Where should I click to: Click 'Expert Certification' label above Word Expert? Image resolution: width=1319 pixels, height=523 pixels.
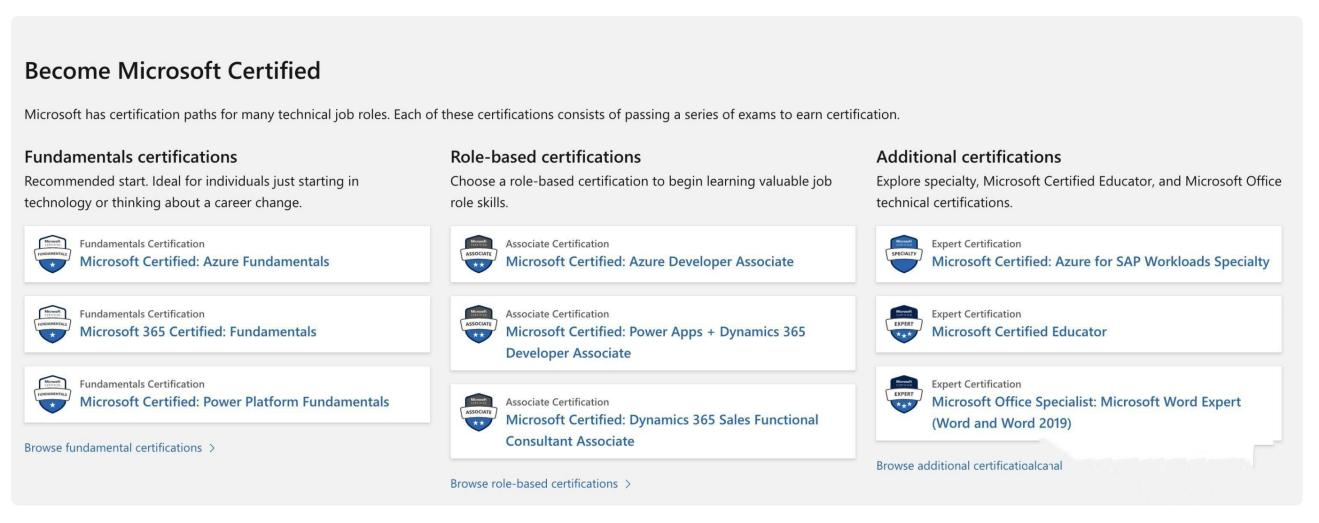point(977,383)
